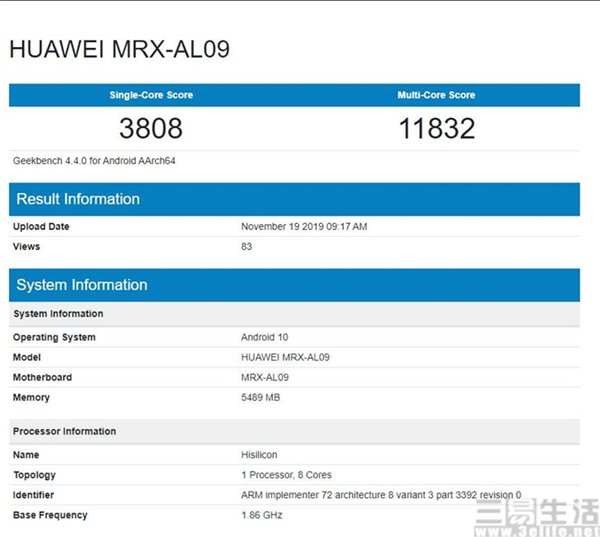Screen dimensions: 600x537
Task: Click the Topology label
Action: point(34,475)
